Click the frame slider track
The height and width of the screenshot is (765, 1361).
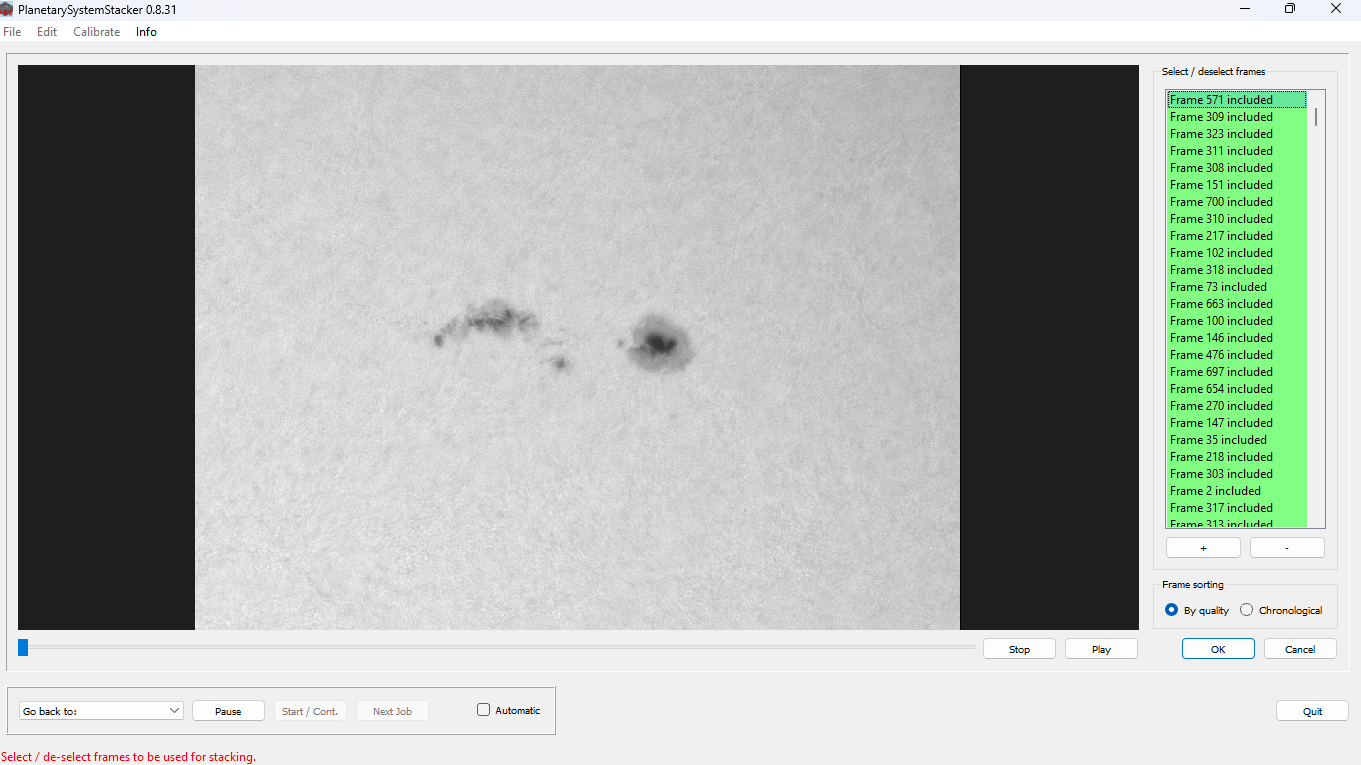click(496, 648)
